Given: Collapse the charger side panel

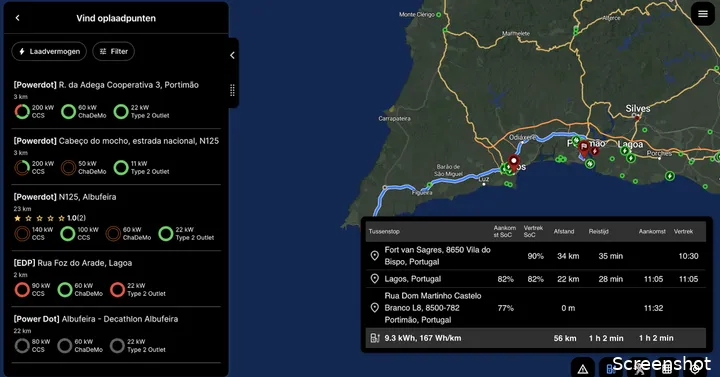Looking at the screenshot, I should (232, 55).
